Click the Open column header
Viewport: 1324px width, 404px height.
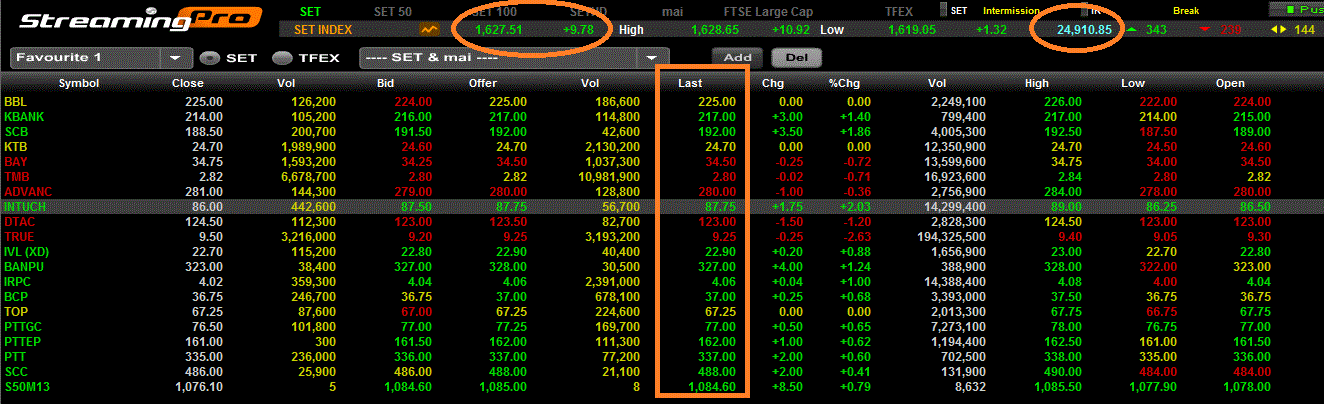coord(1230,84)
